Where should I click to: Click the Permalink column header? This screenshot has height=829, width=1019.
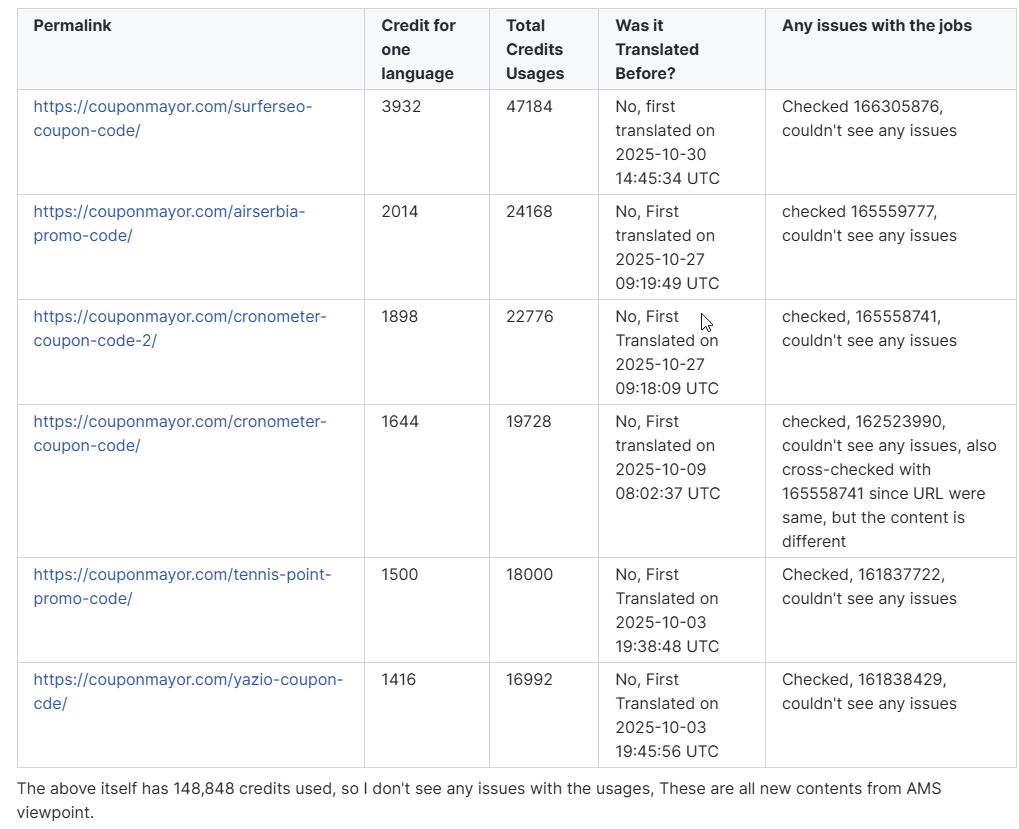(x=72, y=26)
